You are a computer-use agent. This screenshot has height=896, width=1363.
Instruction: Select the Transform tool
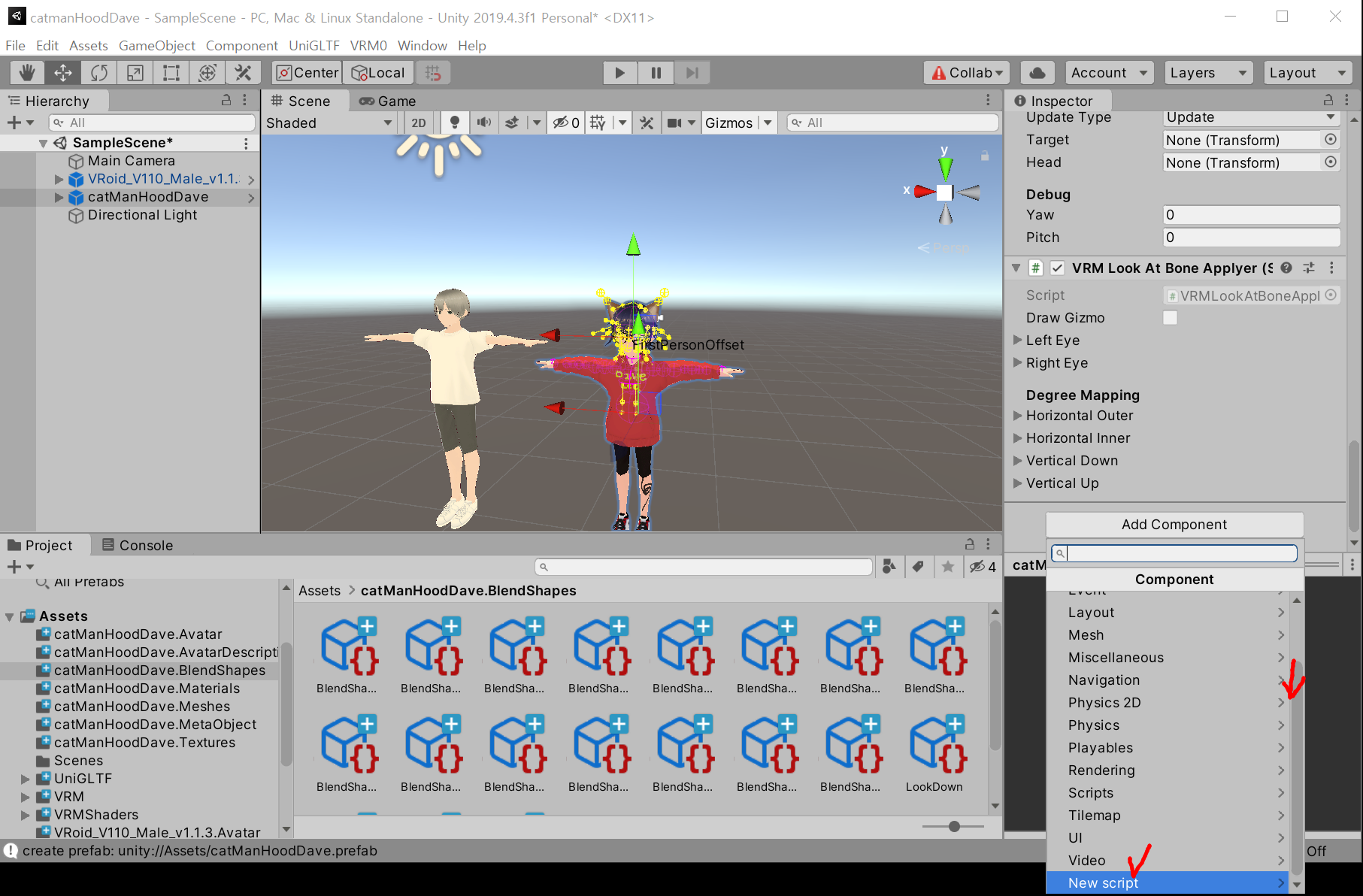coord(207,73)
